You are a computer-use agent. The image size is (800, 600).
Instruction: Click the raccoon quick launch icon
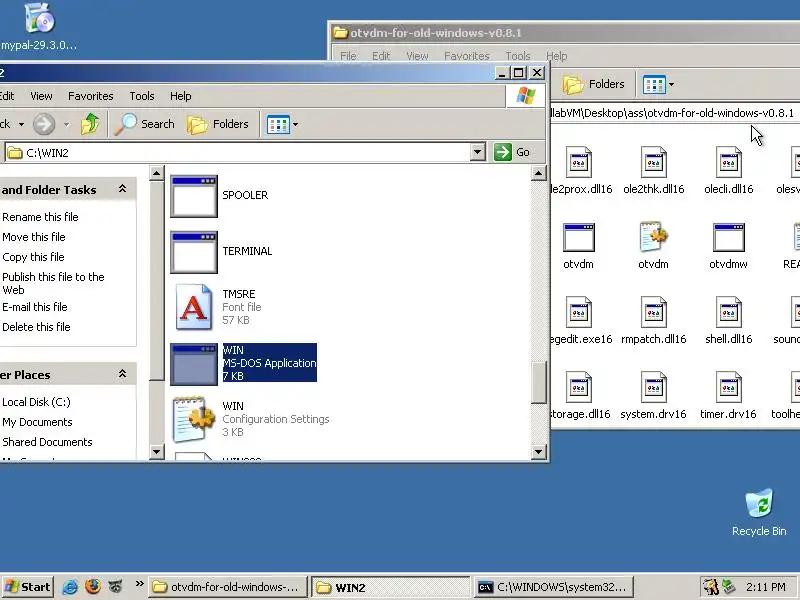[116, 587]
